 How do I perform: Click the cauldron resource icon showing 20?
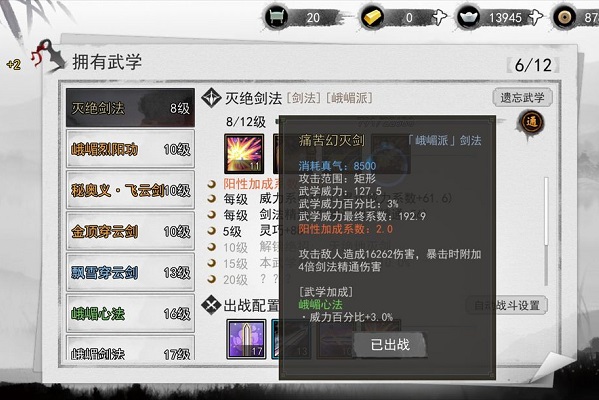(277, 18)
